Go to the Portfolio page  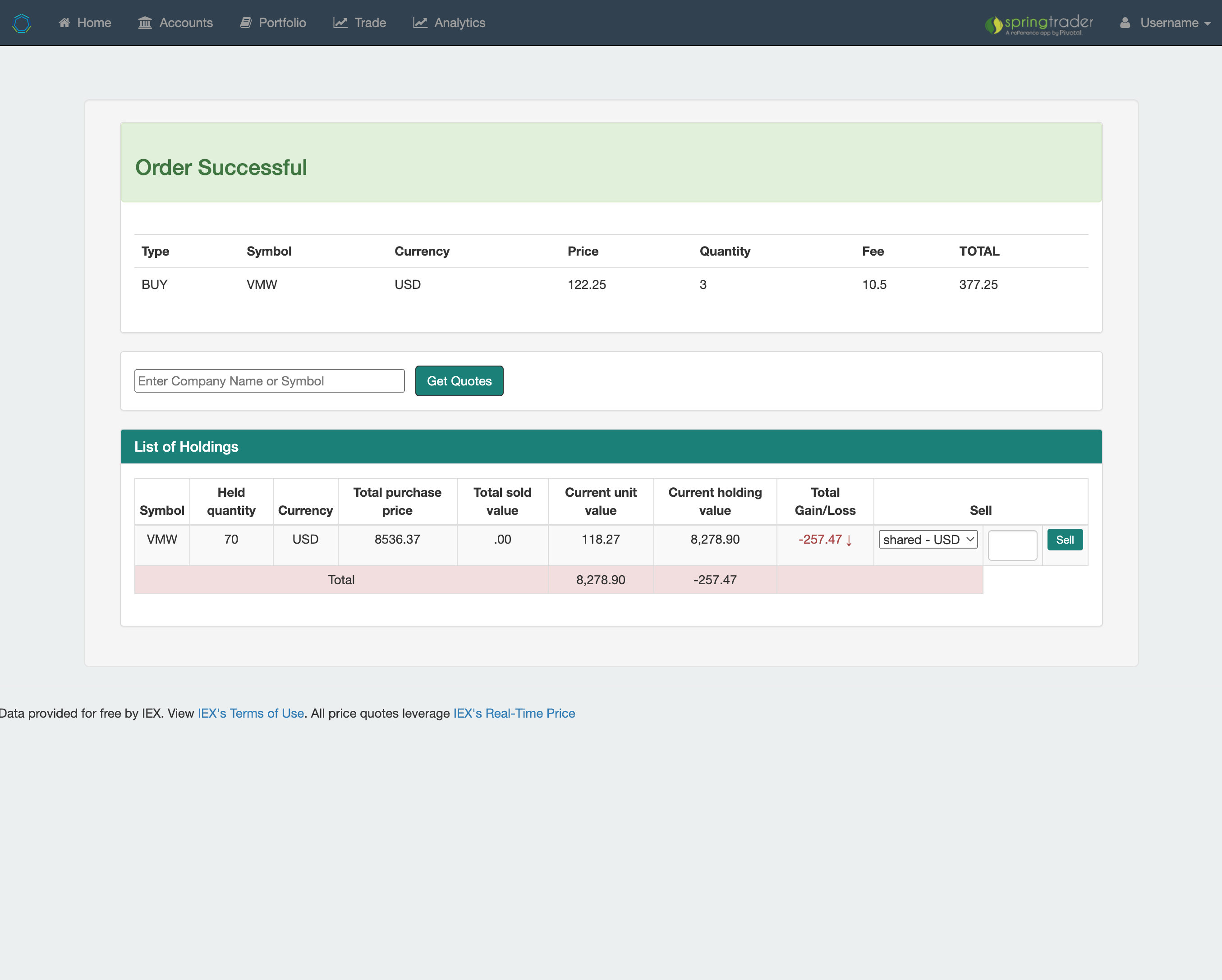point(282,23)
